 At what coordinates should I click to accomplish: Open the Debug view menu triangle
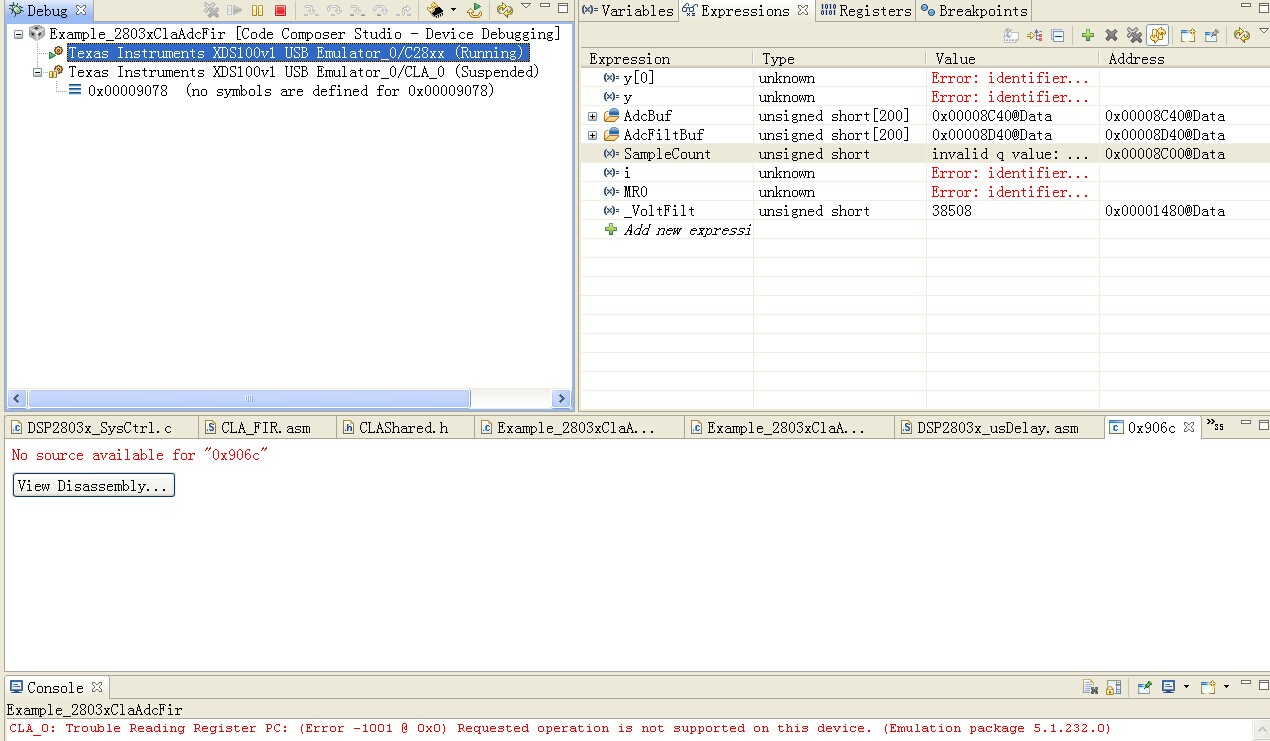click(526, 7)
